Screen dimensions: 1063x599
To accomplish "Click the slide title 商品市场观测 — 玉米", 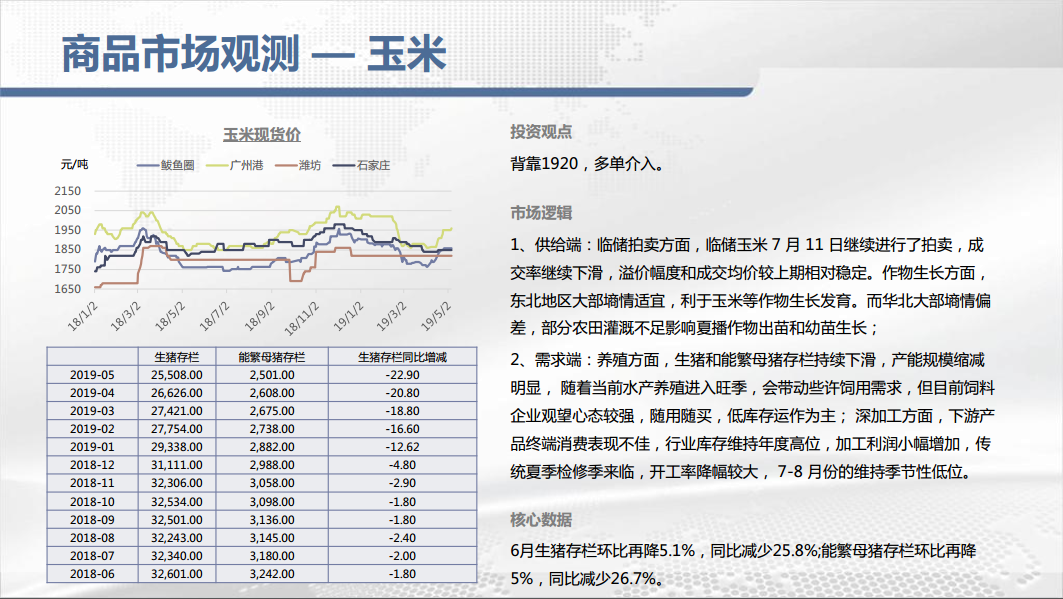I will click(x=254, y=54).
